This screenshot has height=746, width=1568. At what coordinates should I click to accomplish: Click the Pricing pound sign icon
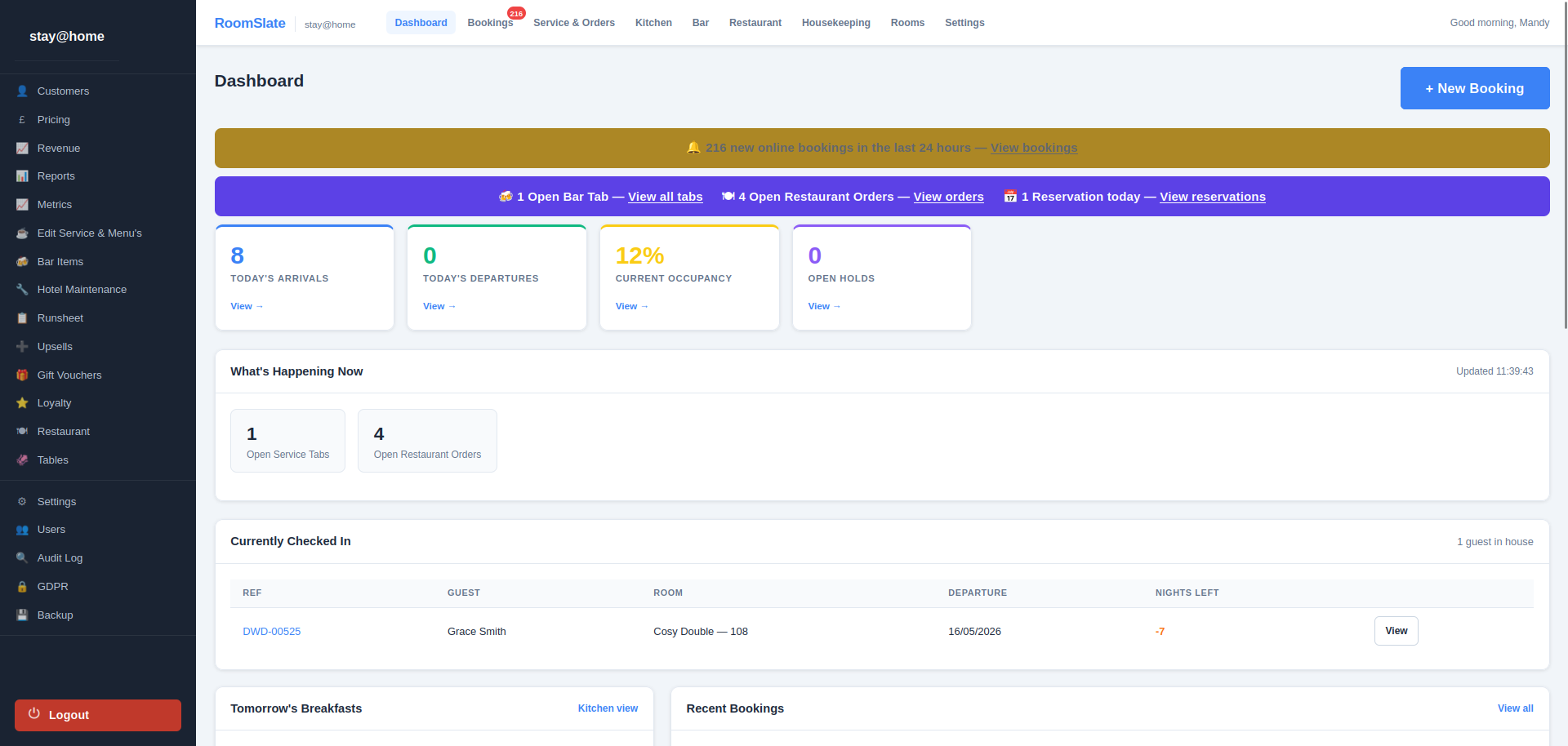click(22, 120)
